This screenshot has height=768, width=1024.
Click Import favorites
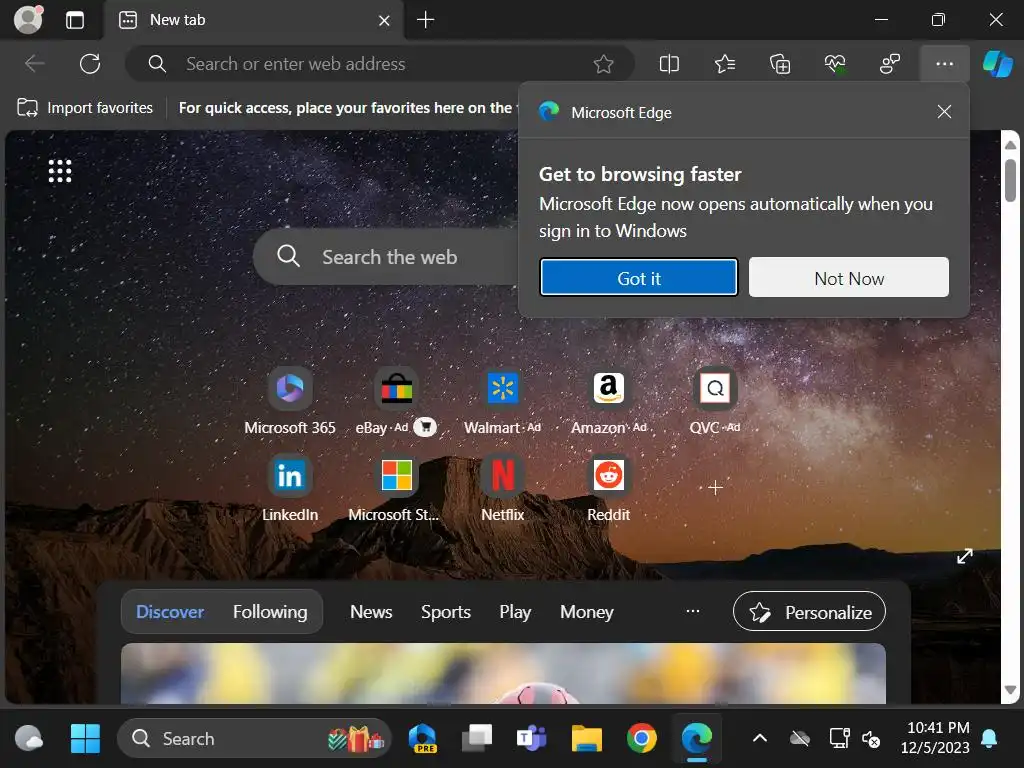(85, 108)
